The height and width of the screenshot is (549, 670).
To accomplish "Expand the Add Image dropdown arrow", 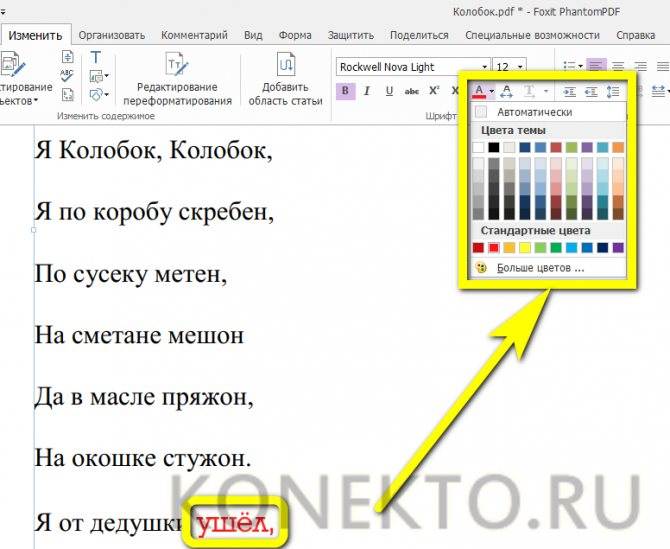I will pos(106,76).
